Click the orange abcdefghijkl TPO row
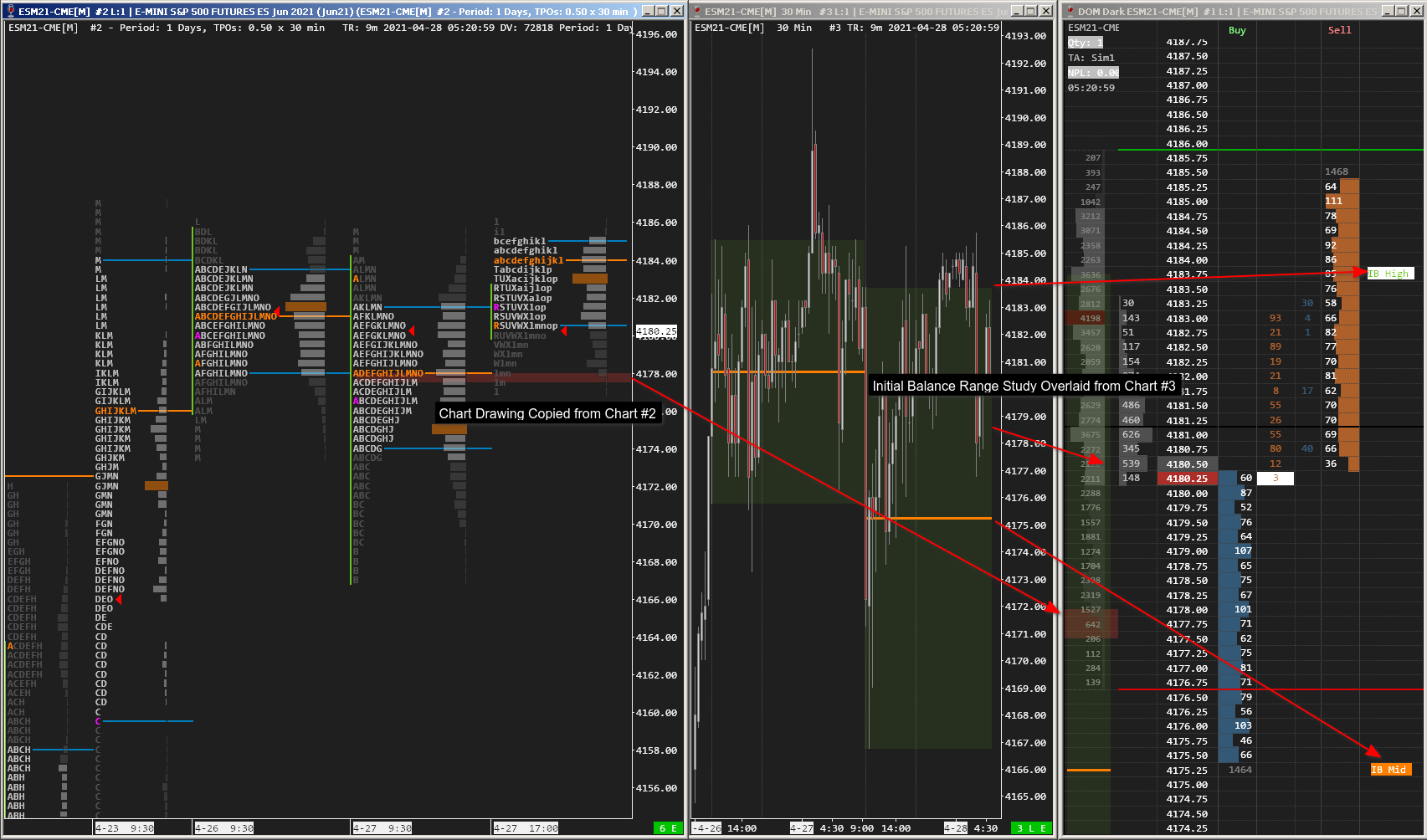1427x840 pixels. tap(528, 260)
